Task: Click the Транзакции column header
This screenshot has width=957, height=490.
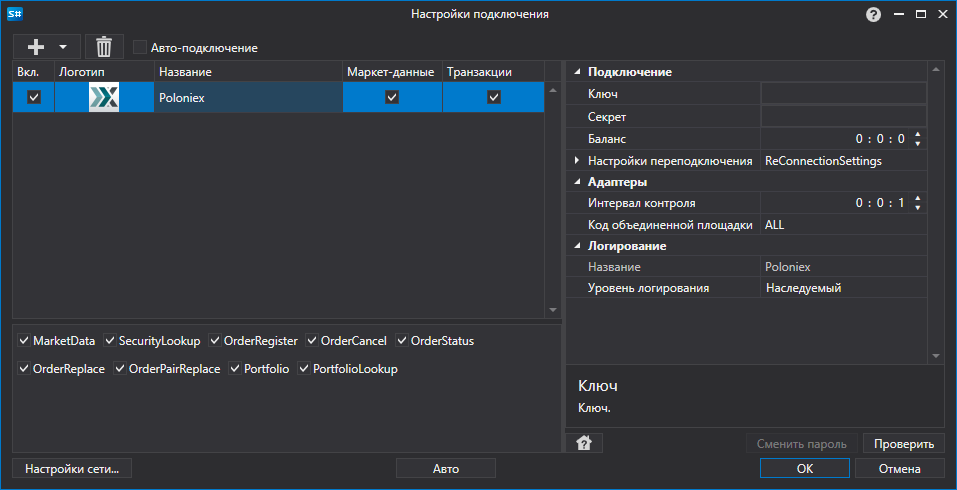Action: tap(493, 72)
